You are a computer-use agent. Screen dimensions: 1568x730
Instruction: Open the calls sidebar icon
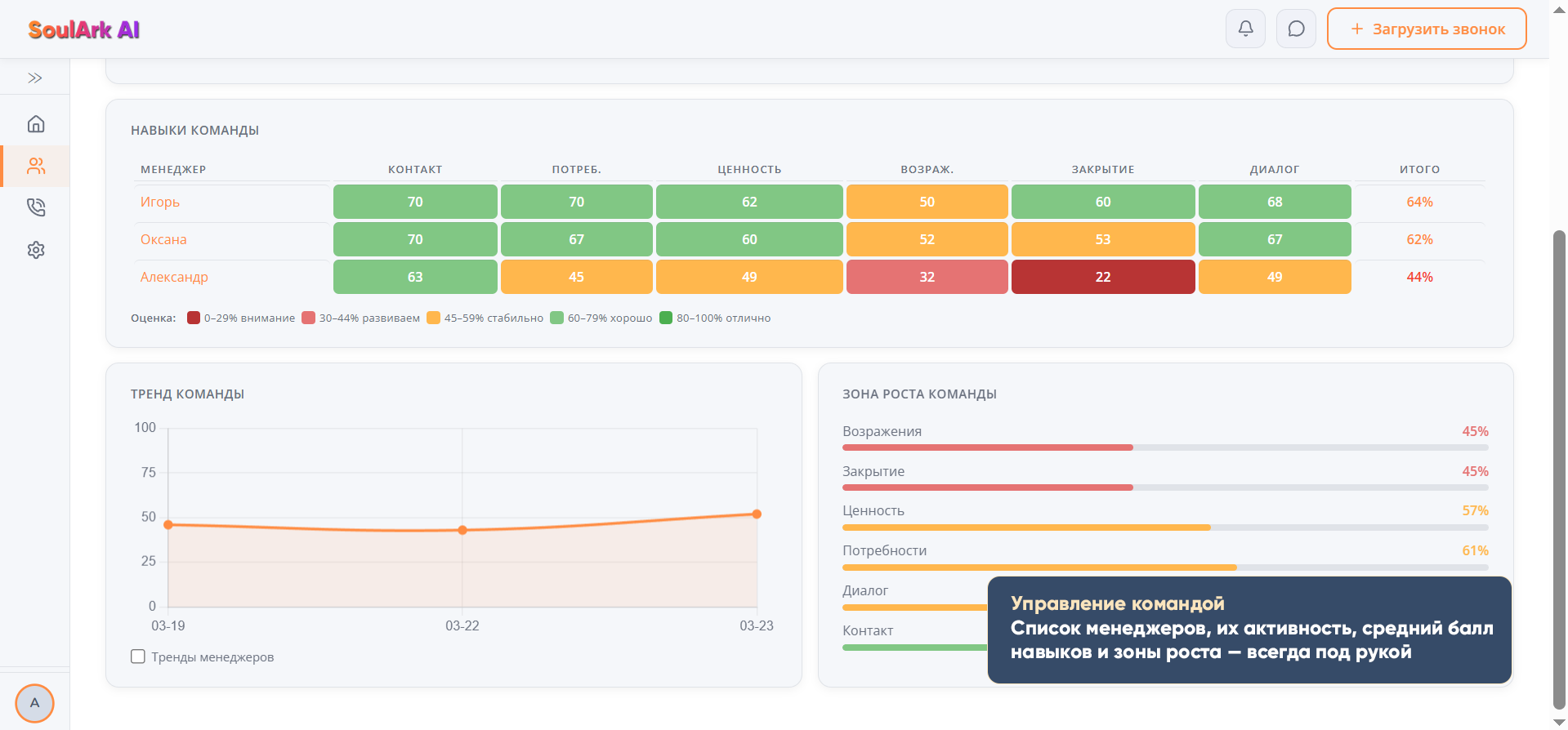[x=35, y=207]
